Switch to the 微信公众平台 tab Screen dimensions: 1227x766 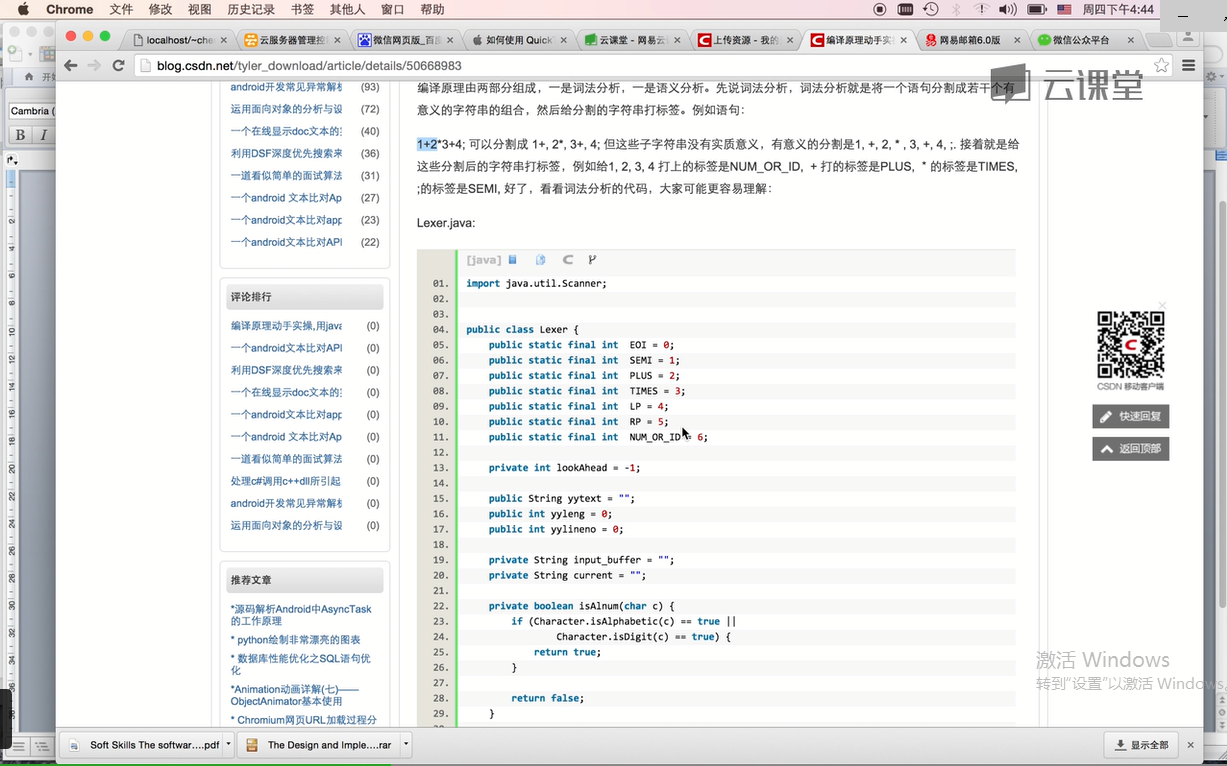click(1084, 40)
